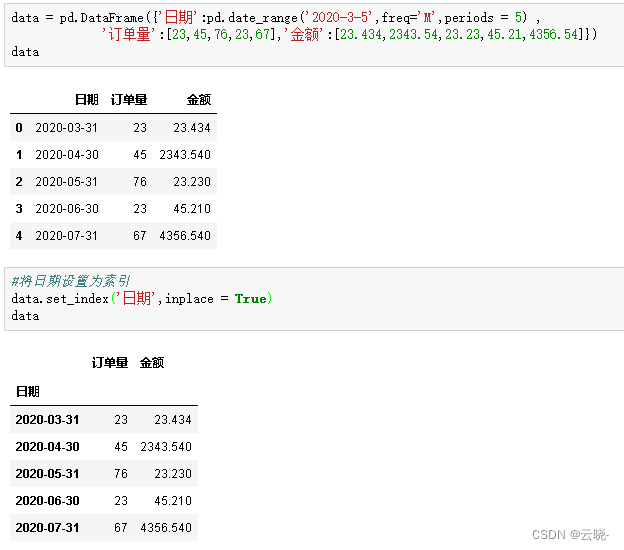
Task: Select cell 2020-06-30 in row 3
Action: click(67, 209)
